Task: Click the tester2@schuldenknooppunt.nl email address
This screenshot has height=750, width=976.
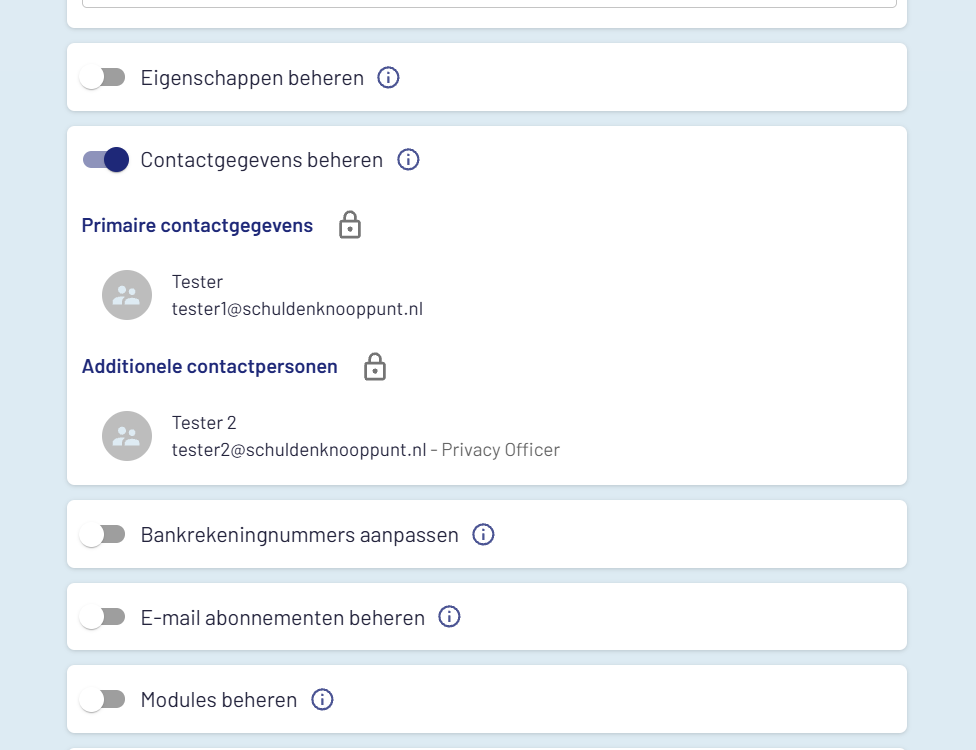Action: point(299,450)
